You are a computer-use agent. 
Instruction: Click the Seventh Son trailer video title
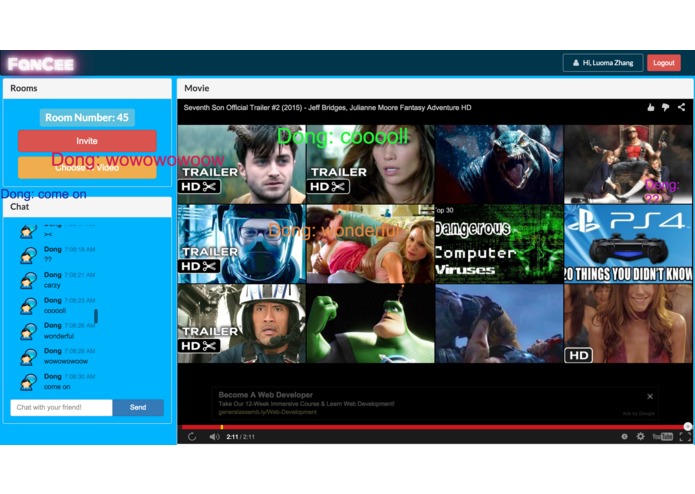327,108
